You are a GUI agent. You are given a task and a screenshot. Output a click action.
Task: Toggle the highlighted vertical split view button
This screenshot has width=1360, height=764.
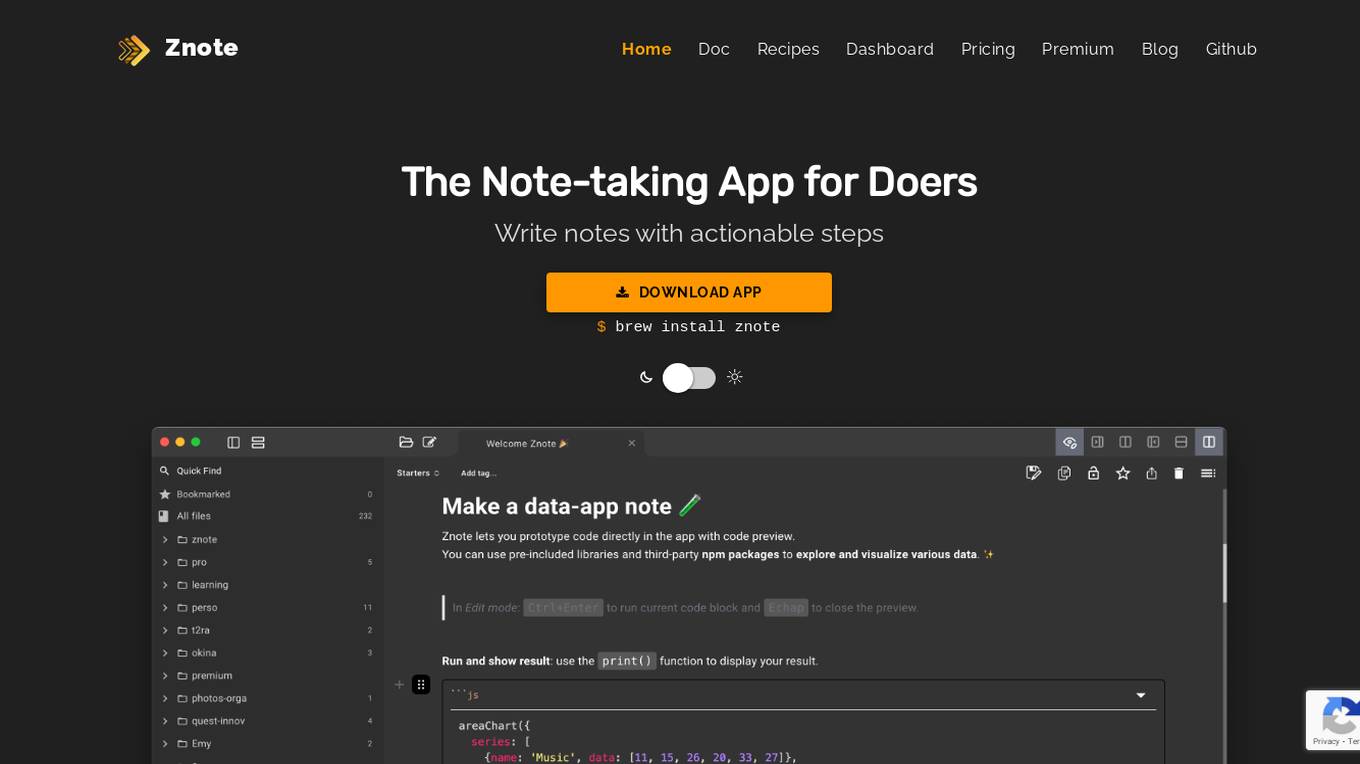(1209, 442)
